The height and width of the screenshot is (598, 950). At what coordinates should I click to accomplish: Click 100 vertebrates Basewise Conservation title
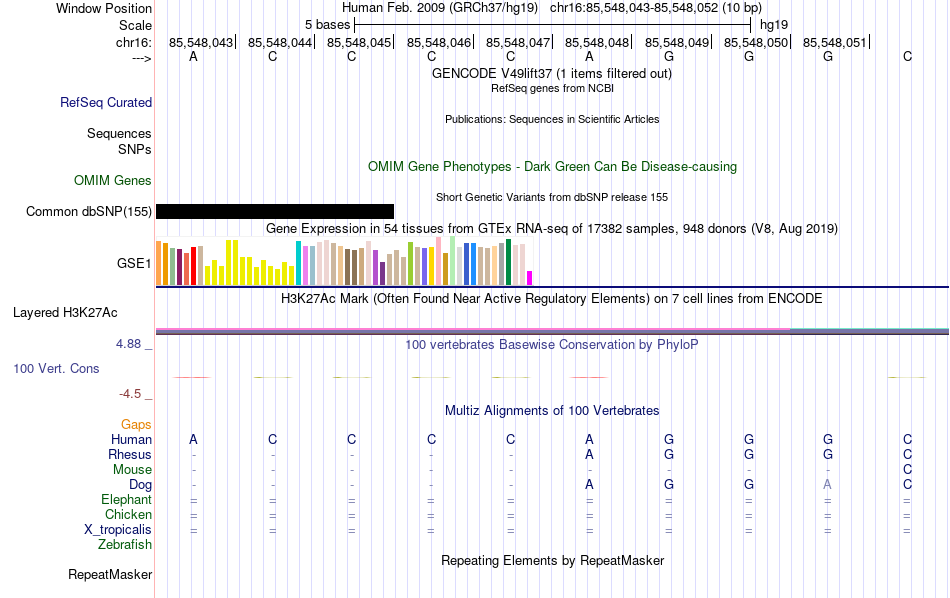click(552, 345)
